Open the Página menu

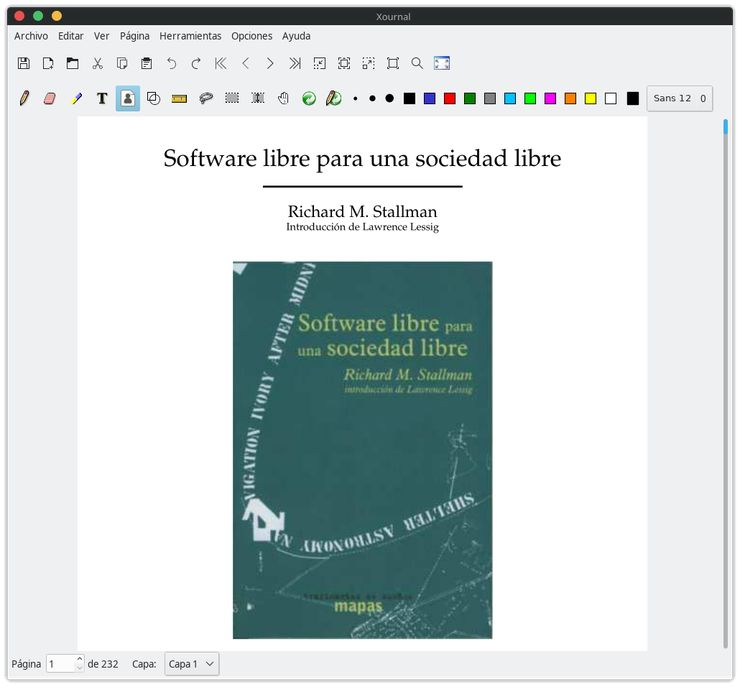coord(135,36)
